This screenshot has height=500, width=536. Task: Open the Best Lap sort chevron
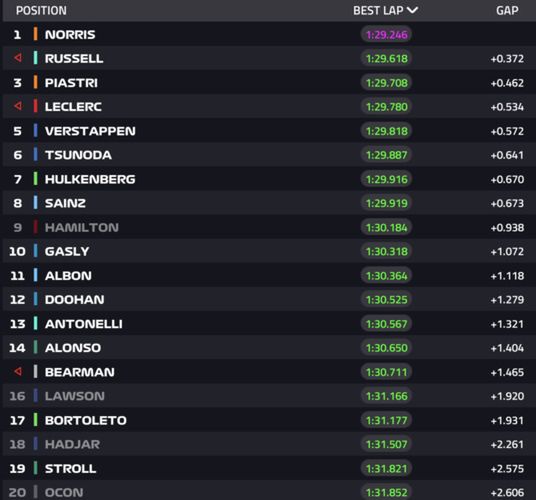[412, 10]
